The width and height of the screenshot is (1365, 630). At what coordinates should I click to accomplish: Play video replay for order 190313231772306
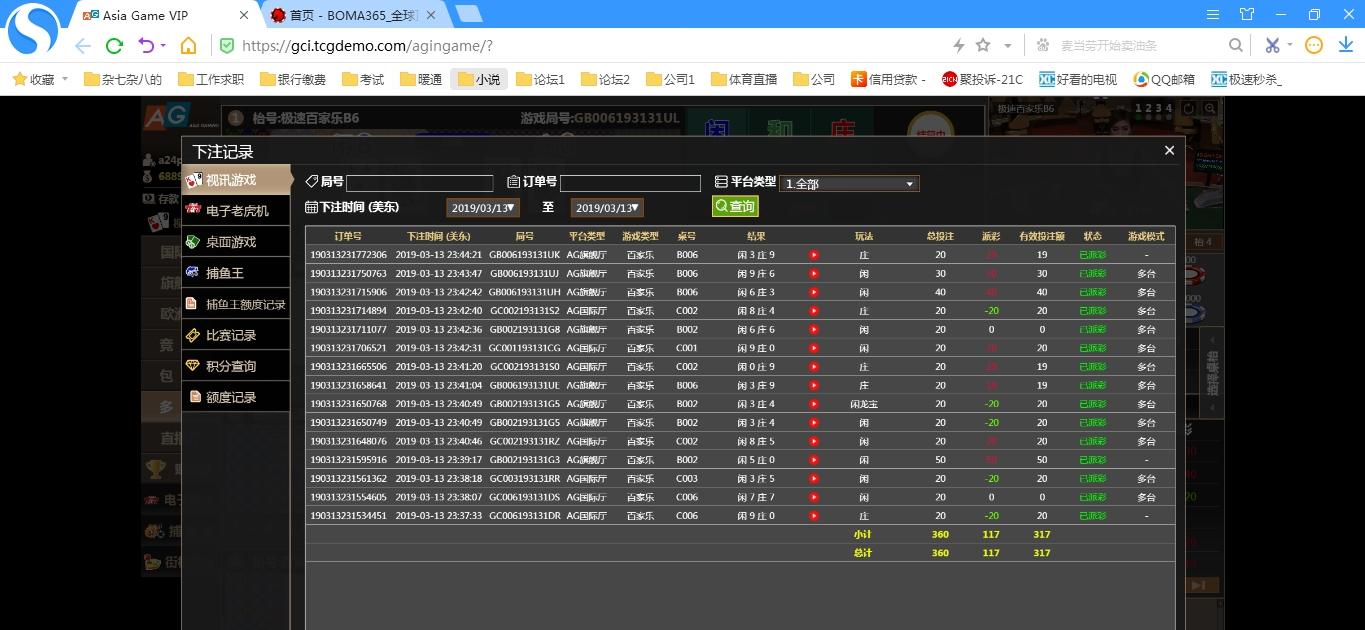814,255
